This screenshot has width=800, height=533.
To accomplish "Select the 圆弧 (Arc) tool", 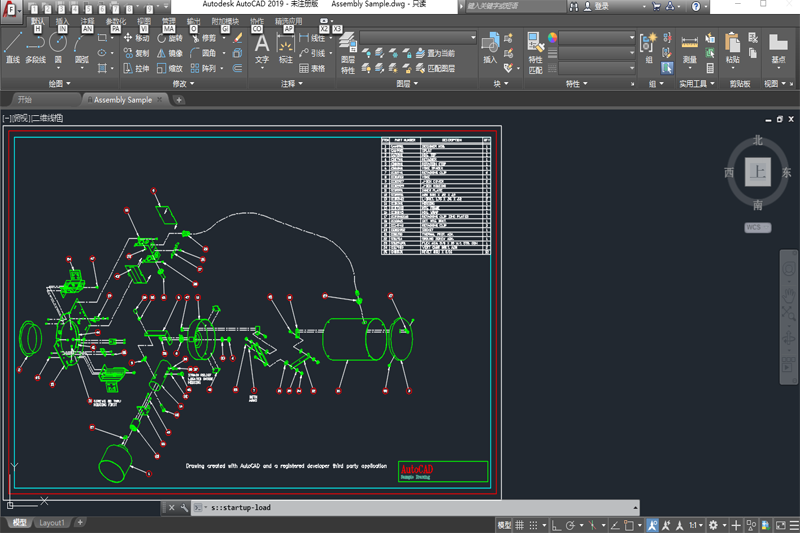I will (x=82, y=47).
